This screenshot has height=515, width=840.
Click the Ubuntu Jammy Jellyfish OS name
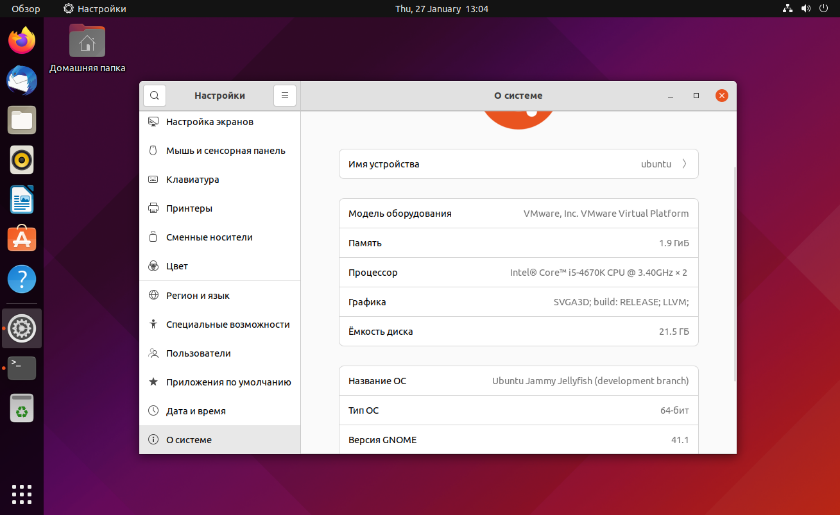[590, 380]
